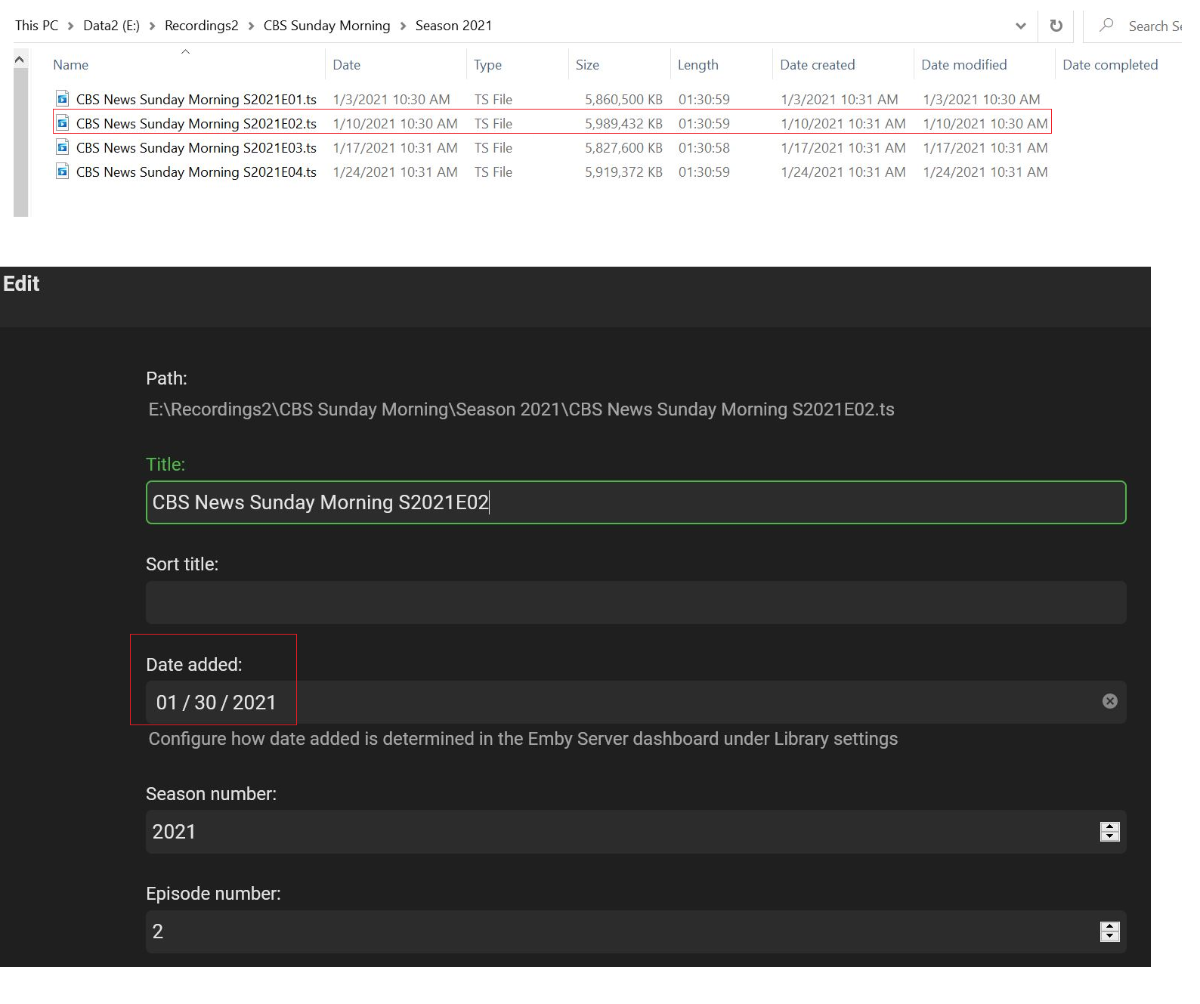Click the S2021E04.ts file icon

pyautogui.click(x=63, y=172)
